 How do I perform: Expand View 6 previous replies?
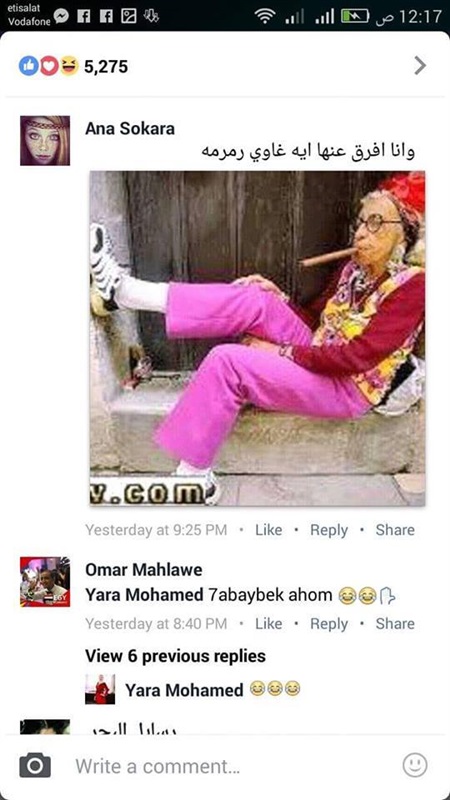(x=176, y=656)
